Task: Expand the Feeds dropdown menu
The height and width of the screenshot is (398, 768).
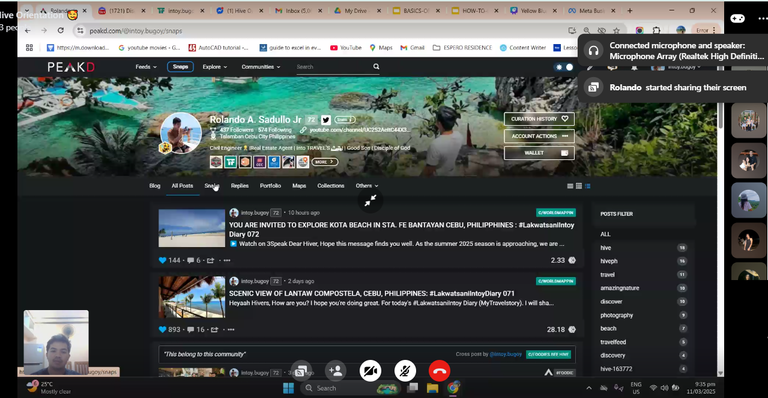Action: 146,67
